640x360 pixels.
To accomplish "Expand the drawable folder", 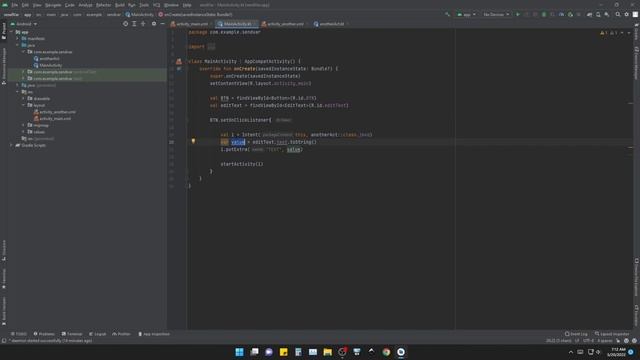I will (x=23, y=99).
